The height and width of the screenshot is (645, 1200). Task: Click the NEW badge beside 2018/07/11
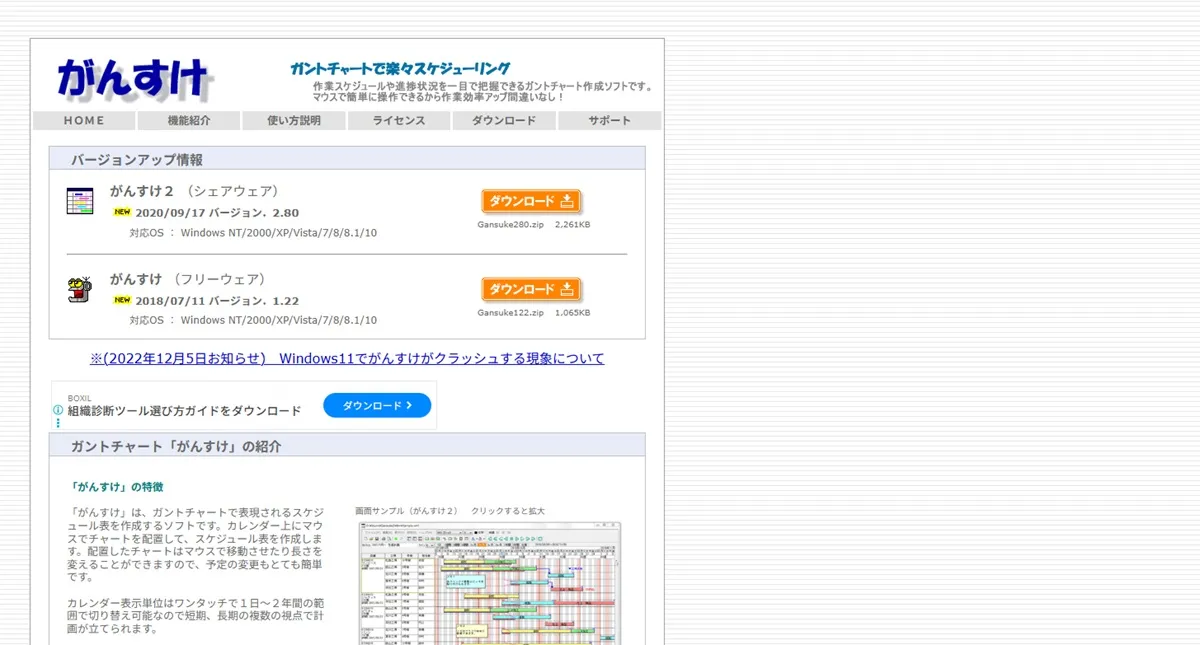point(122,300)
